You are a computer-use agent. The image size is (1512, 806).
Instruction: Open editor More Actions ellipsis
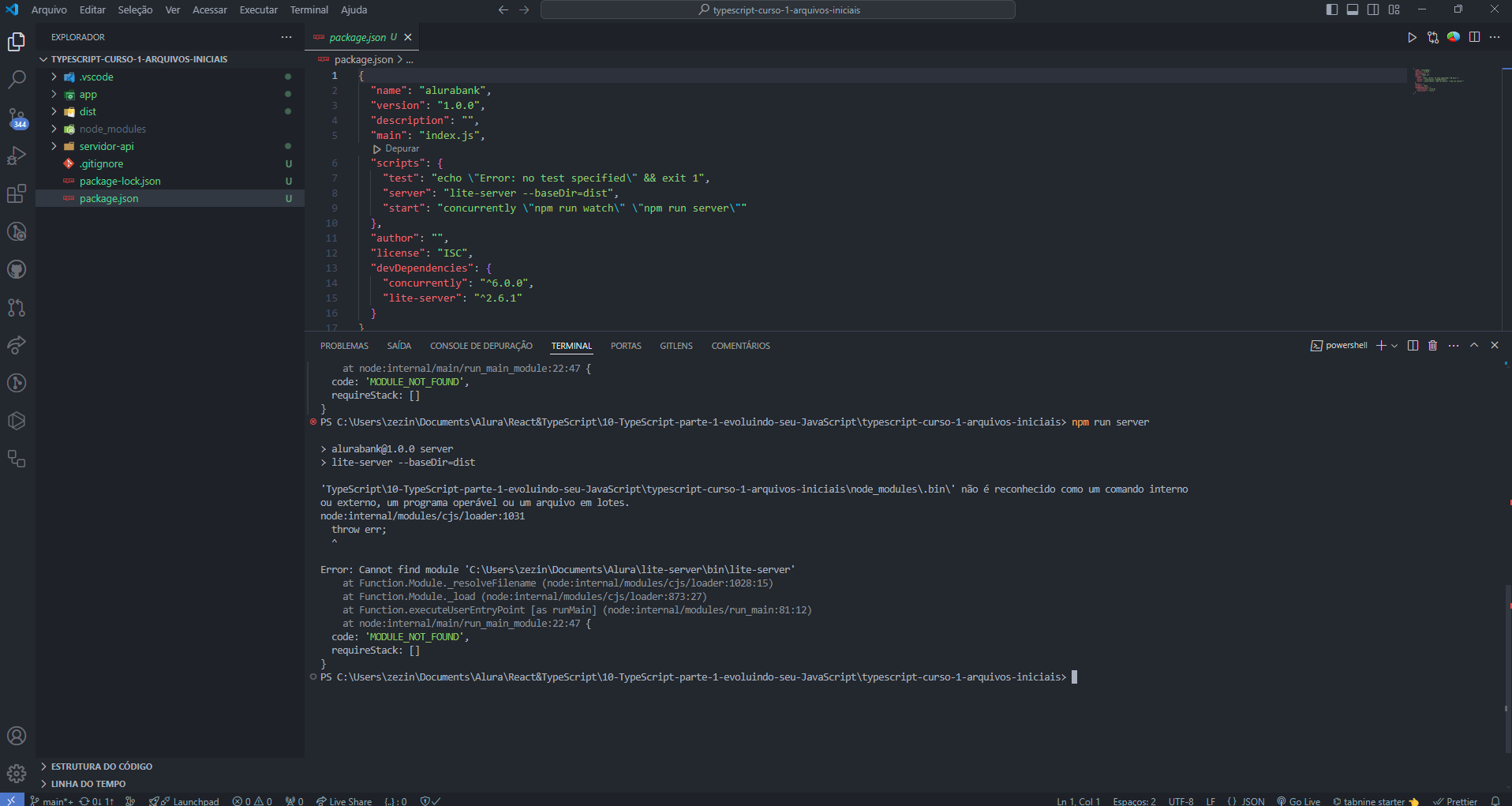(1495, 37)
